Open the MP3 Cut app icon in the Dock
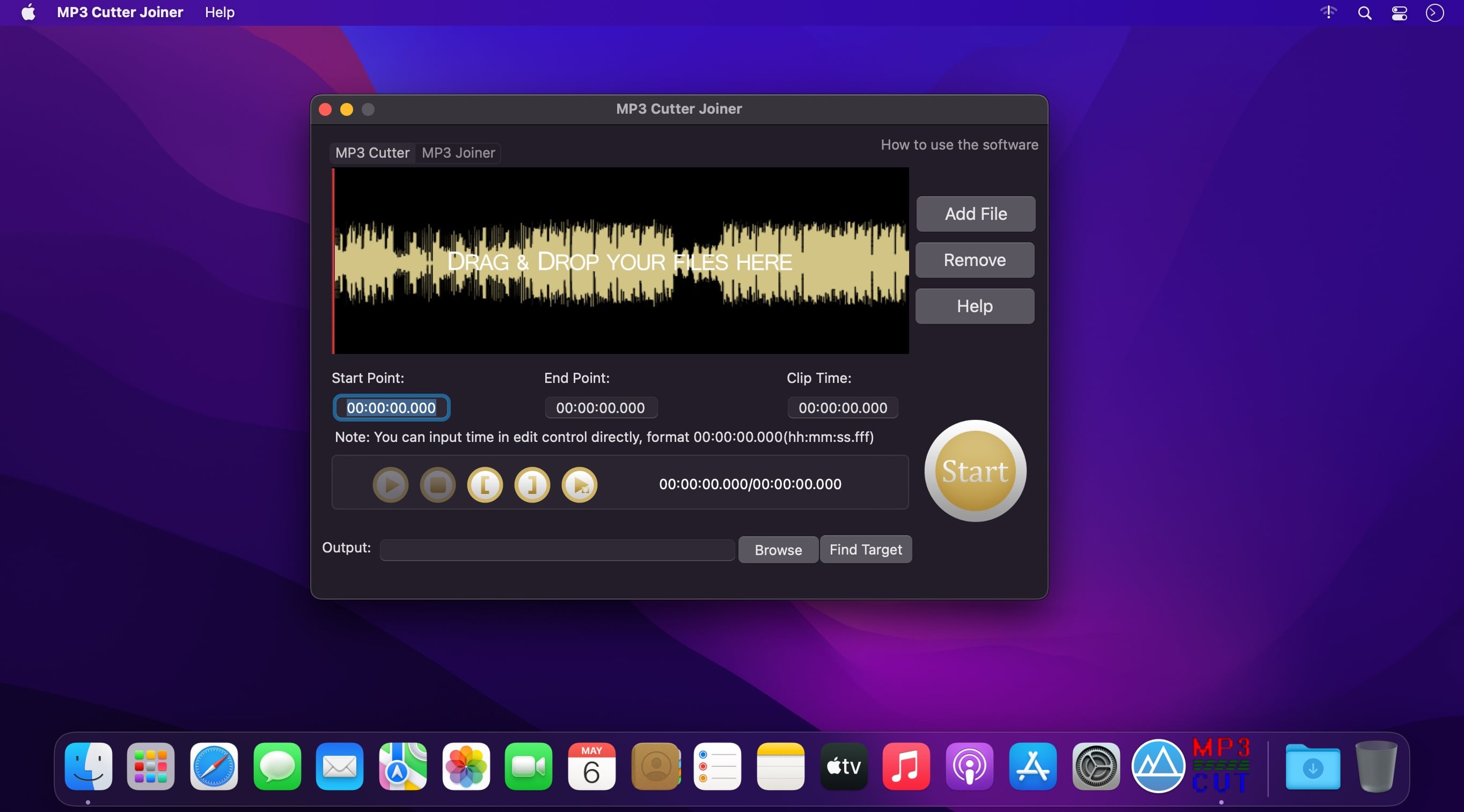 tap(1221, 765)
